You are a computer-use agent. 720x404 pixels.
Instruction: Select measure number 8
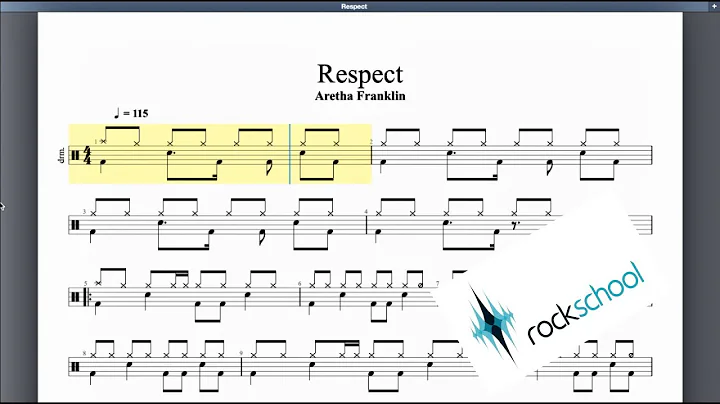coord(84,353)
